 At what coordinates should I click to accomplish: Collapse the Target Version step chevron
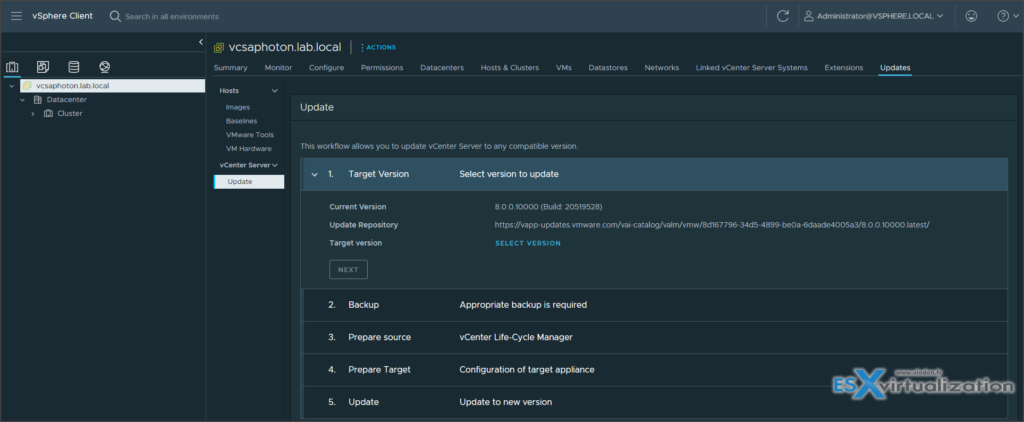coord(314,174)
